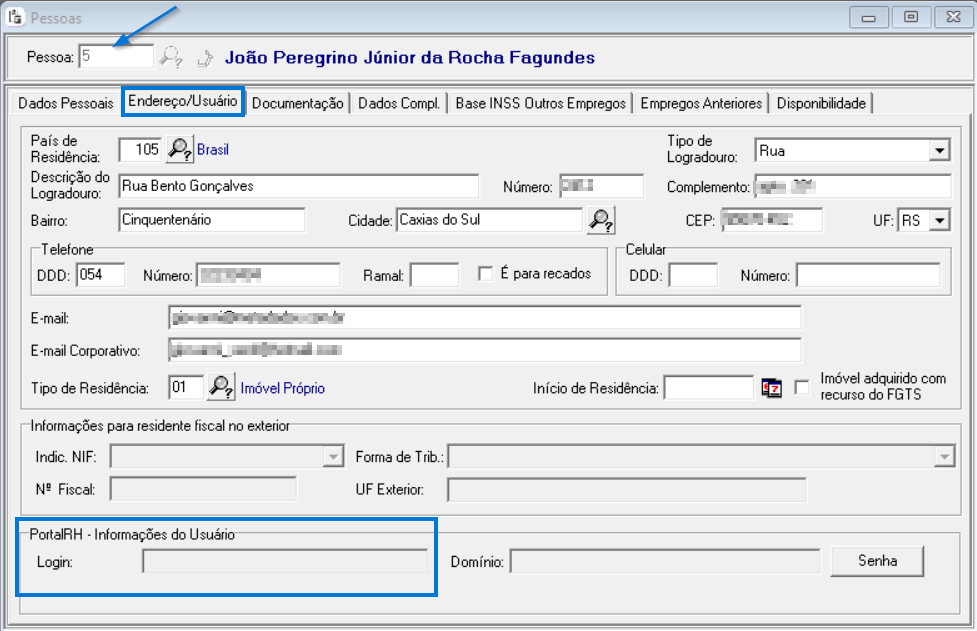This screenshot has width=977, height=631.
Task: Enable the 'É para recados' checkbox
Action: click(x=486, y=274)
